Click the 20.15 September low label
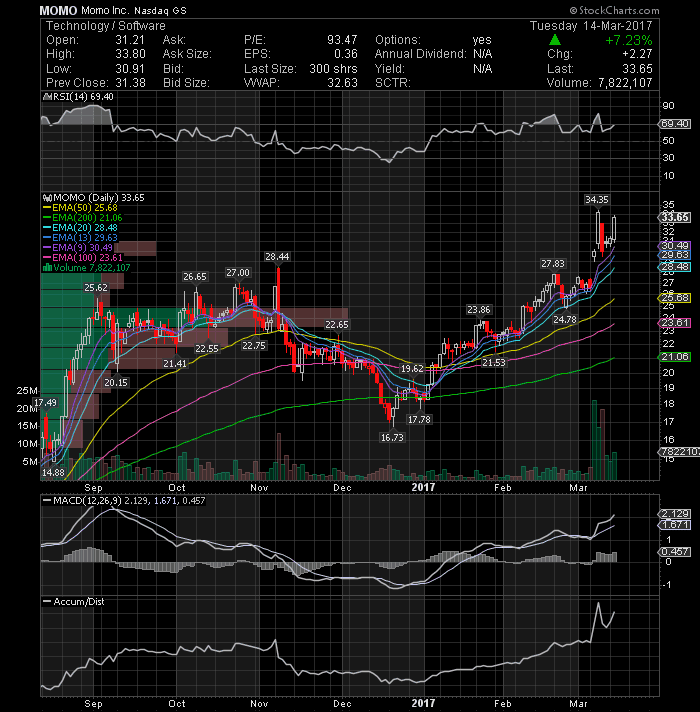 coord(116,382)
